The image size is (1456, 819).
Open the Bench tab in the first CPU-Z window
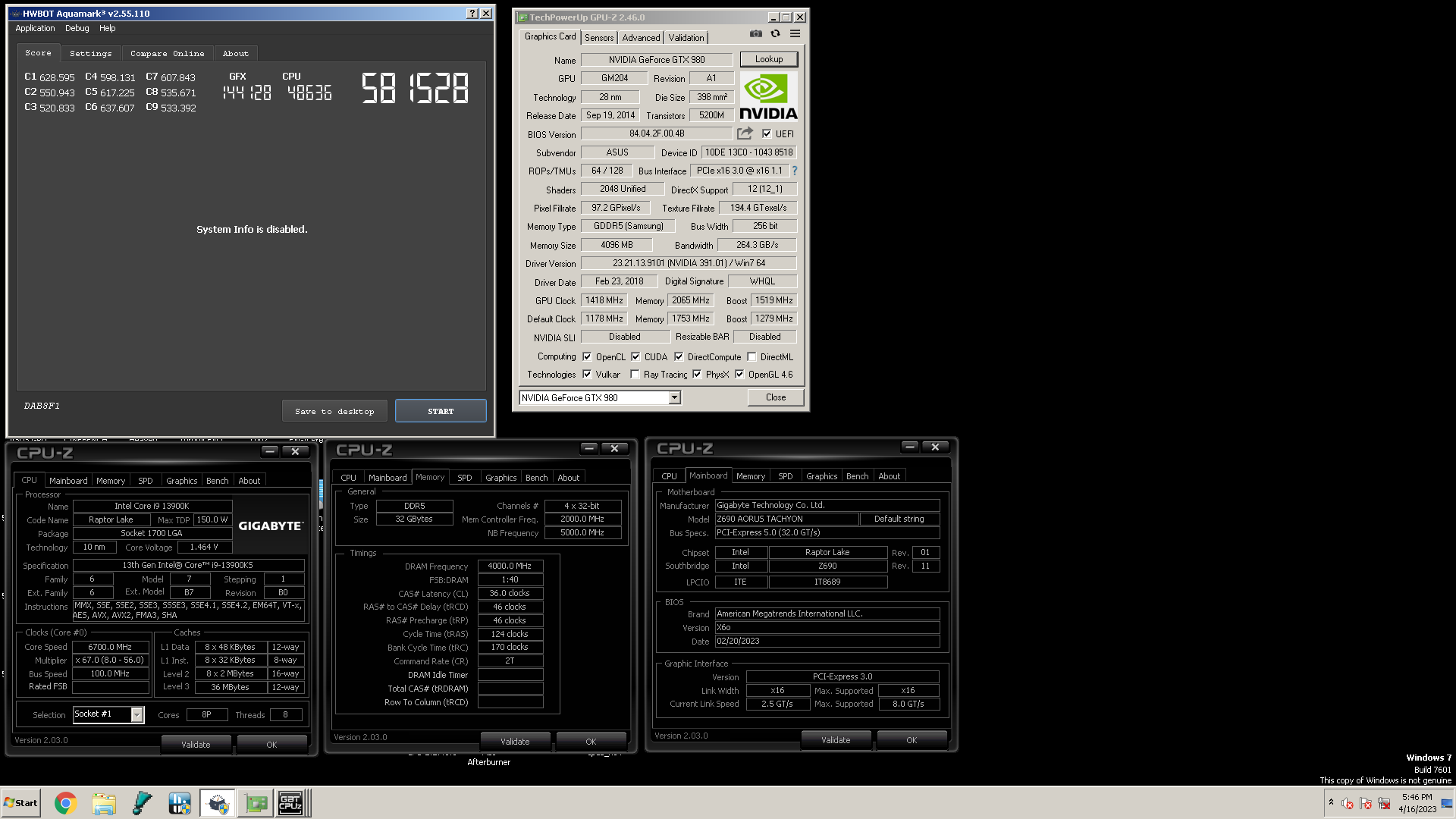coord(218,482)
